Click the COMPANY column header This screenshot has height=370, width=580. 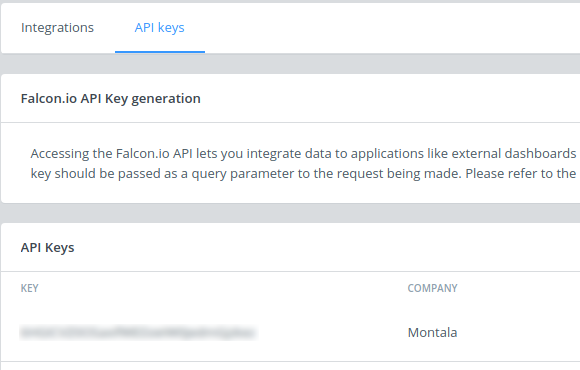coord(432,288)
